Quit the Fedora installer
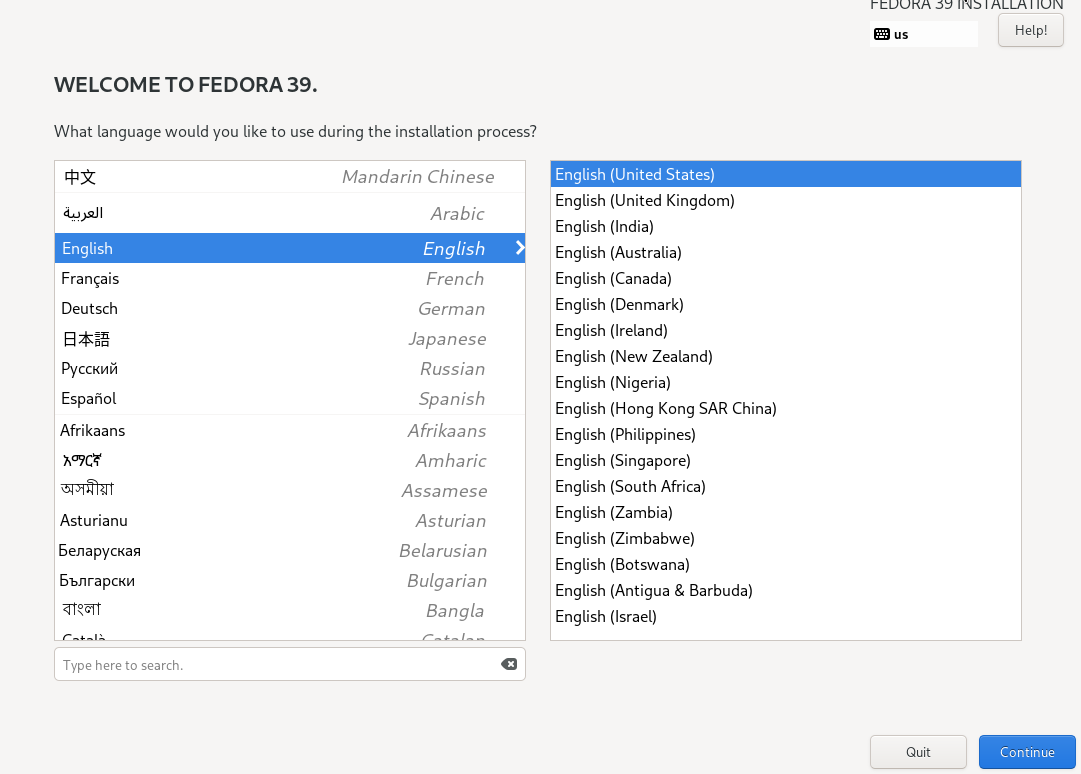The width and height of the screenshot is (1081, 774). click(918, 752)
